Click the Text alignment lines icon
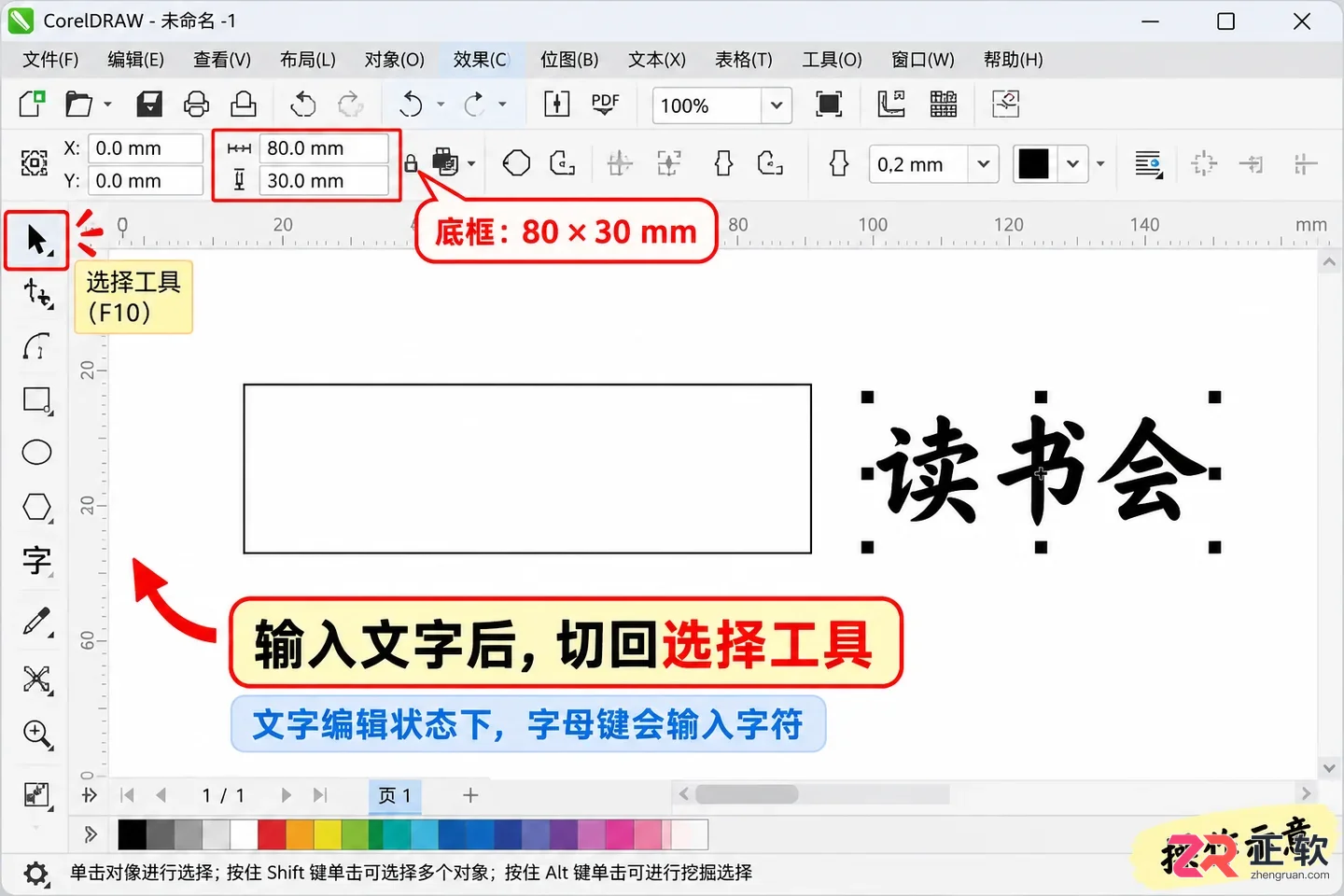This screenshot has width=1344, height=896. click(x=1148, y=164)
